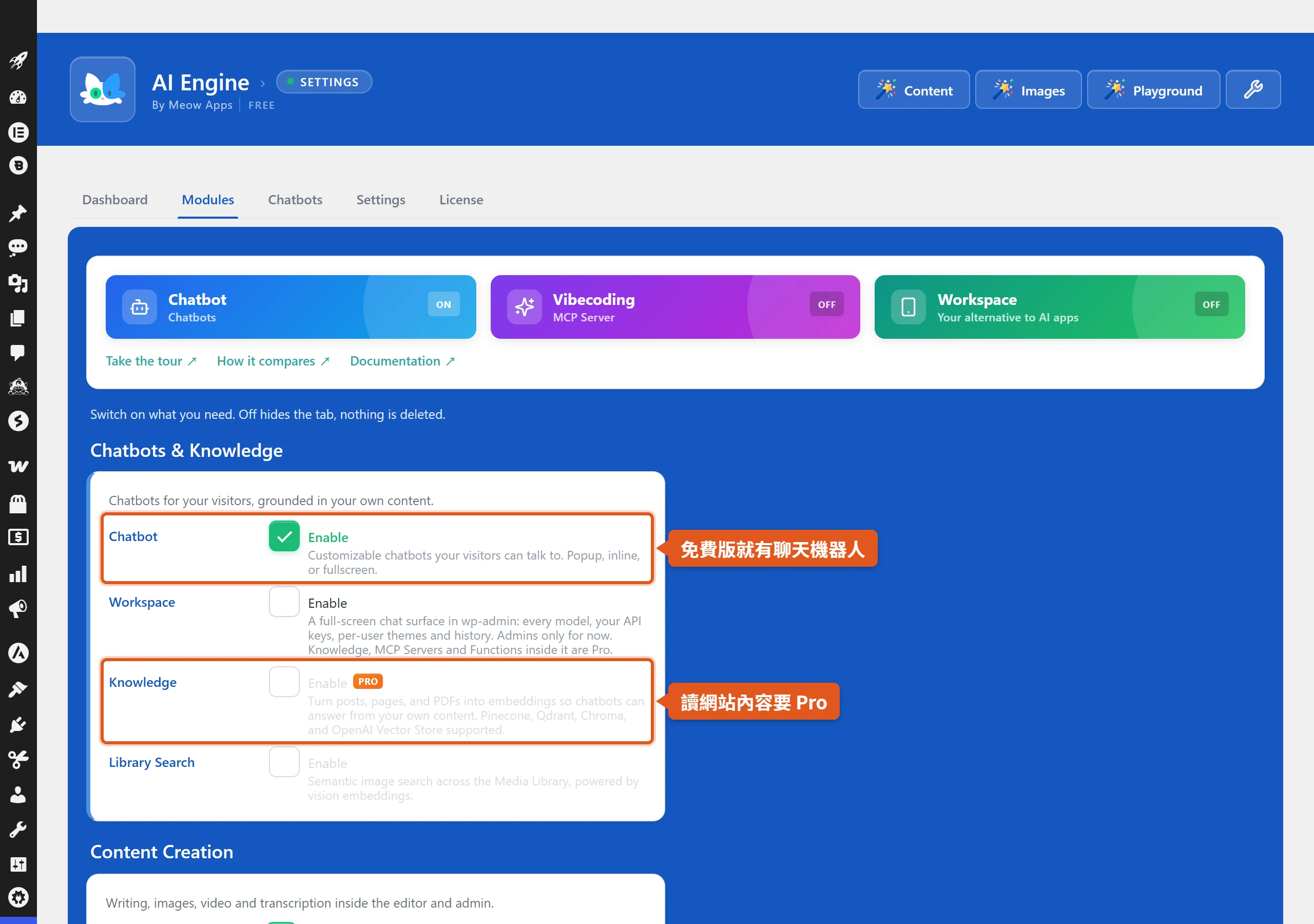The width and height of the screenshot is (1314, 924).
Task: Check the Library Search Enable checkbox
Action: 284,762
